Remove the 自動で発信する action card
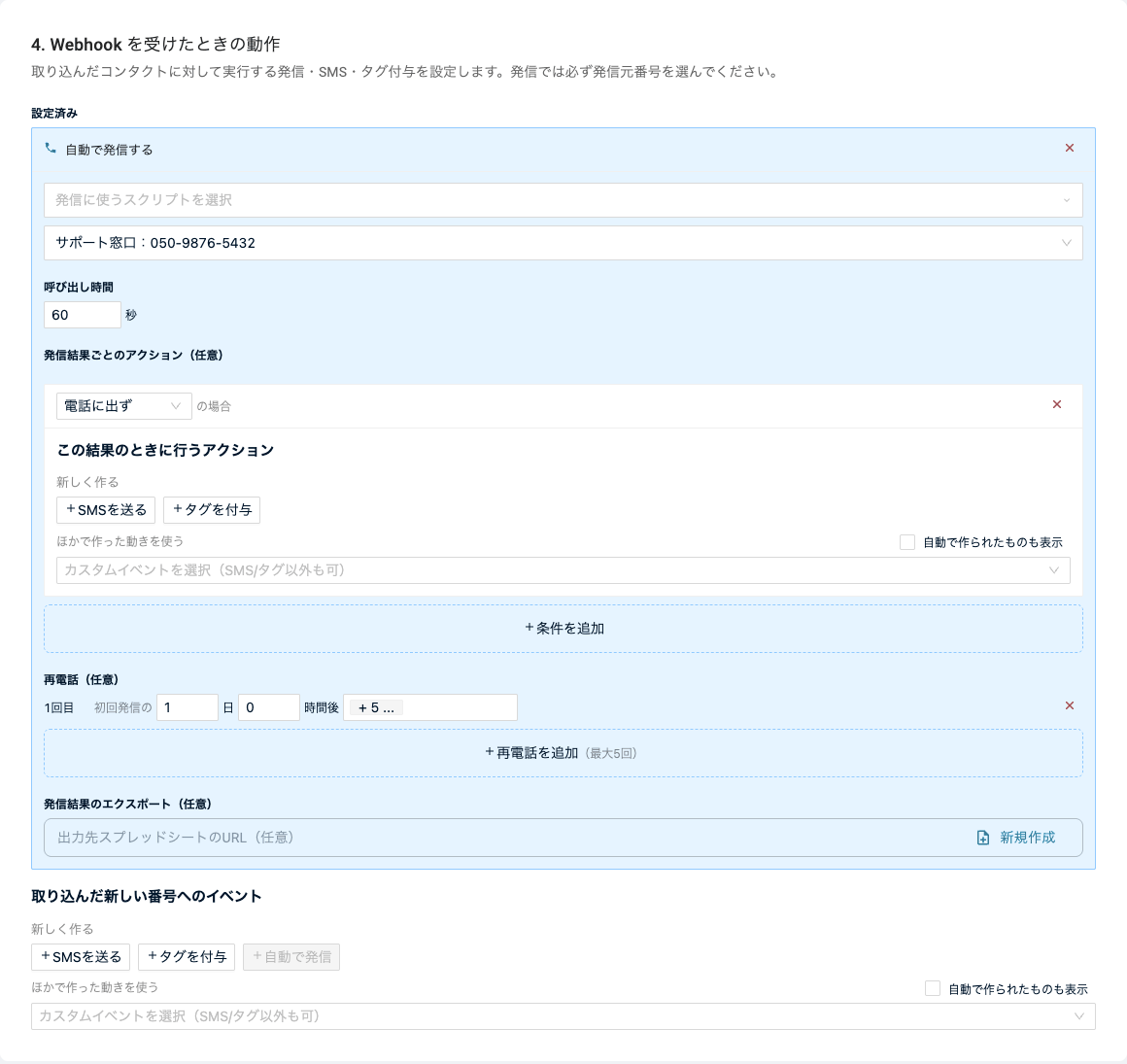The width and height of the screenshot is (1127, 1064). coord(1070,148)
